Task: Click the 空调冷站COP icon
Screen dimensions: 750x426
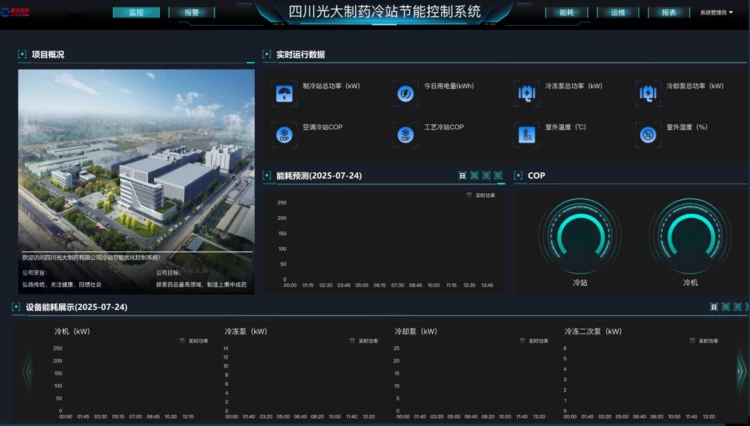Action: (x=284, y=134)
